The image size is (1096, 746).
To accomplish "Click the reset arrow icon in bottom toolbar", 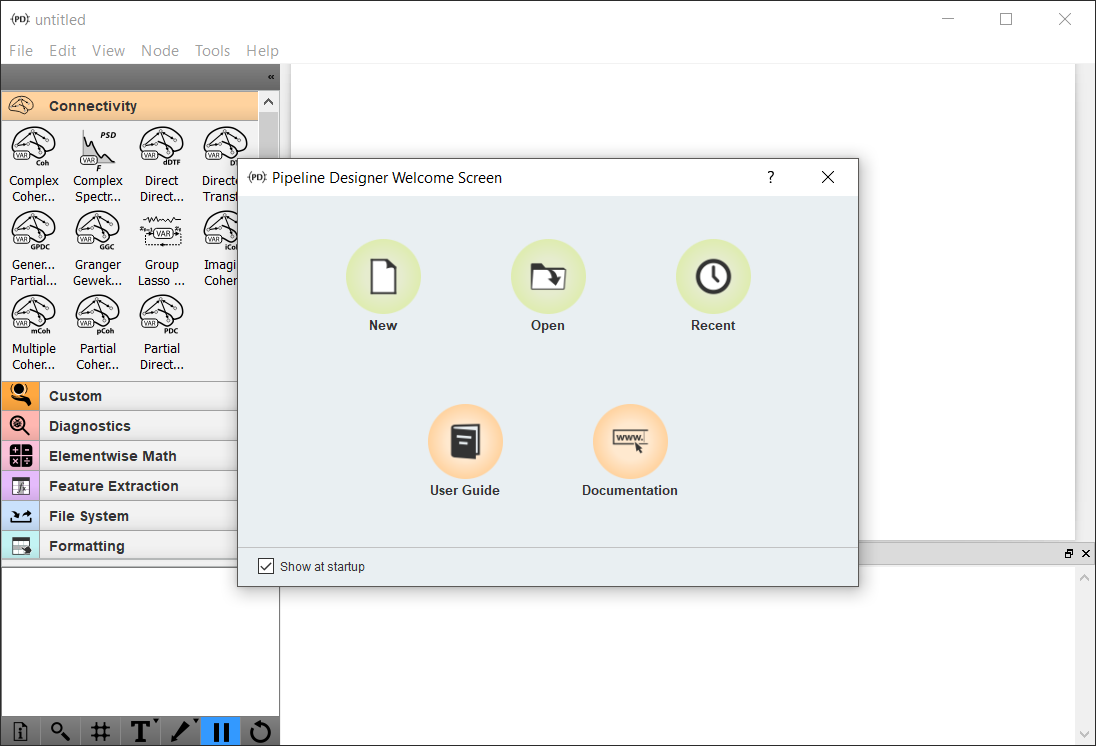I will tap(260, 731).
